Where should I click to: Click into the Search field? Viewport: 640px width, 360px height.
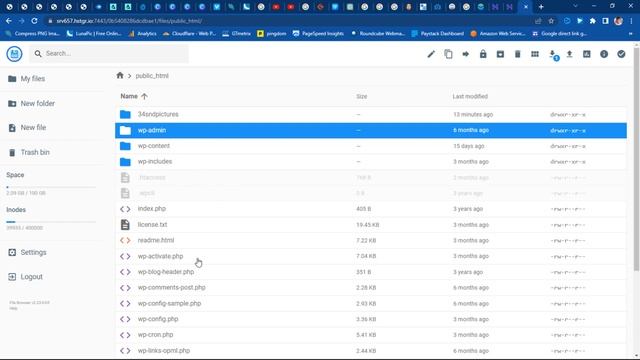pos(109,53)
